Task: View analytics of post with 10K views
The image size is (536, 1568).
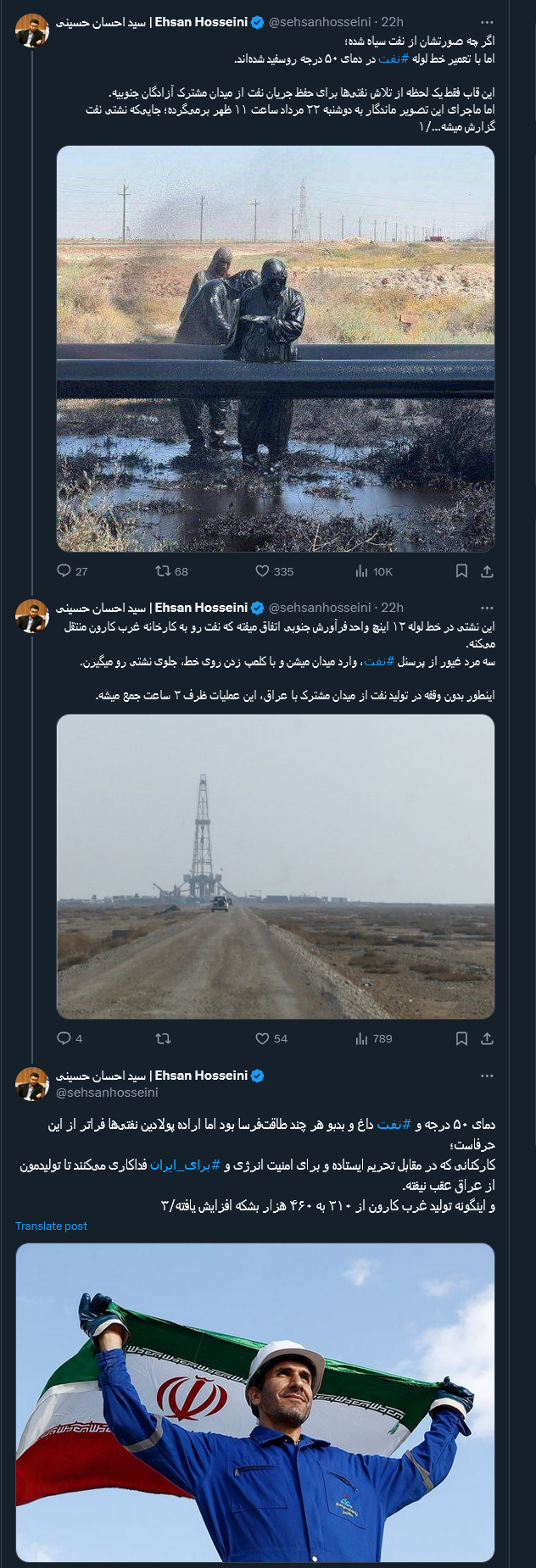Action: 362,571
